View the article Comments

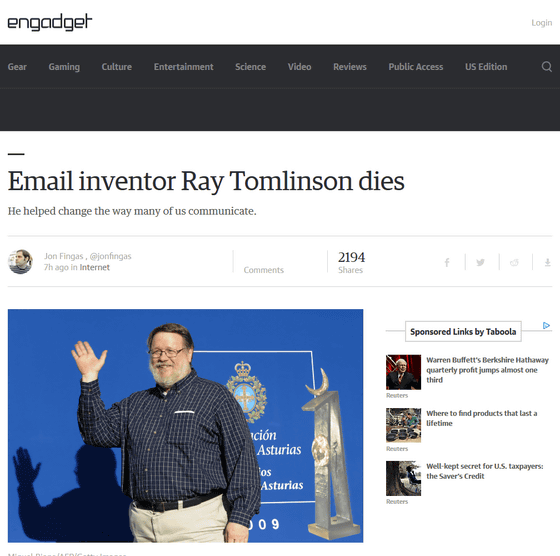coord(264,270)
